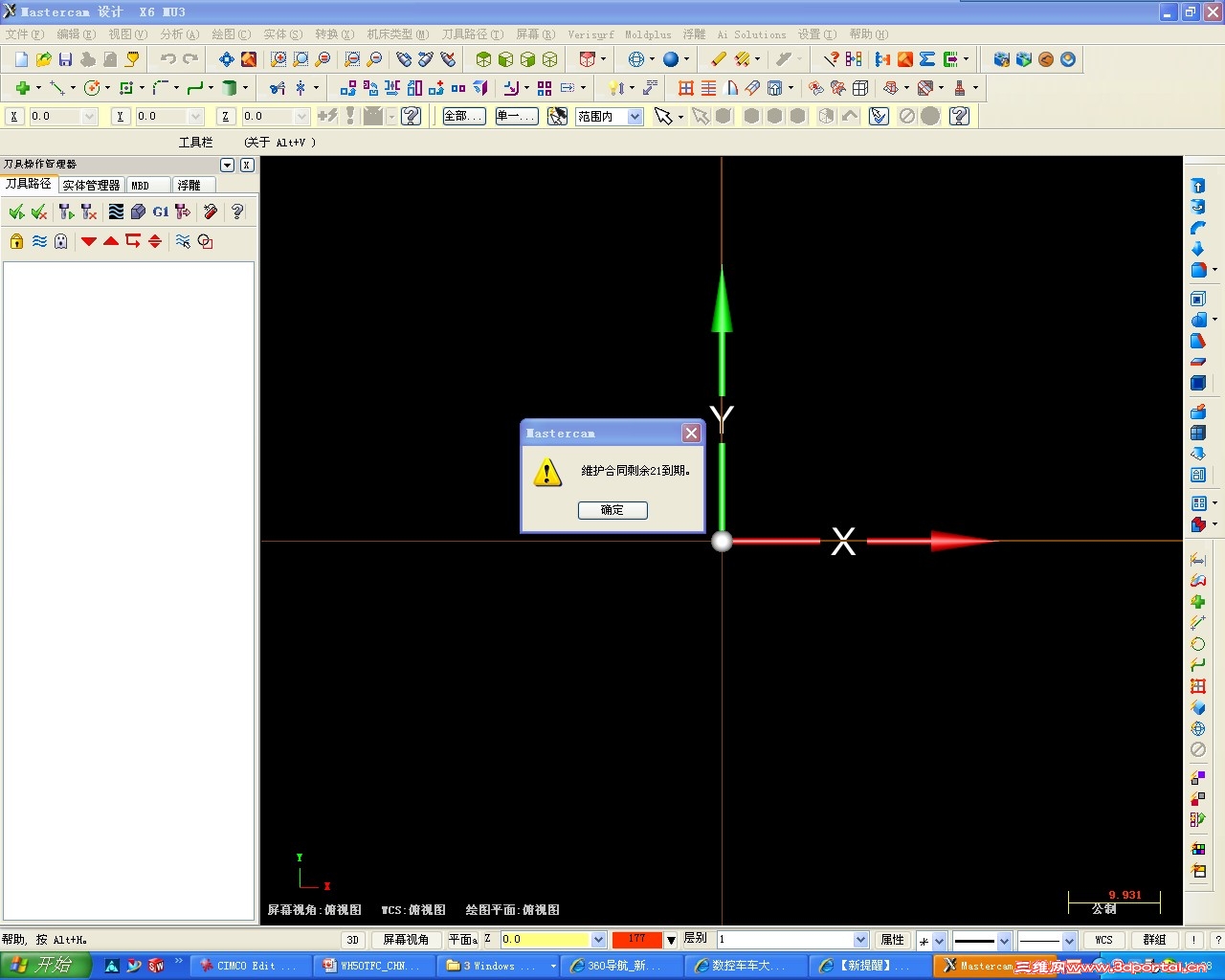This screenshot has height=980, width=1225.
Task: Click the red down-arrow move insert icon
Action: point(89,241)
